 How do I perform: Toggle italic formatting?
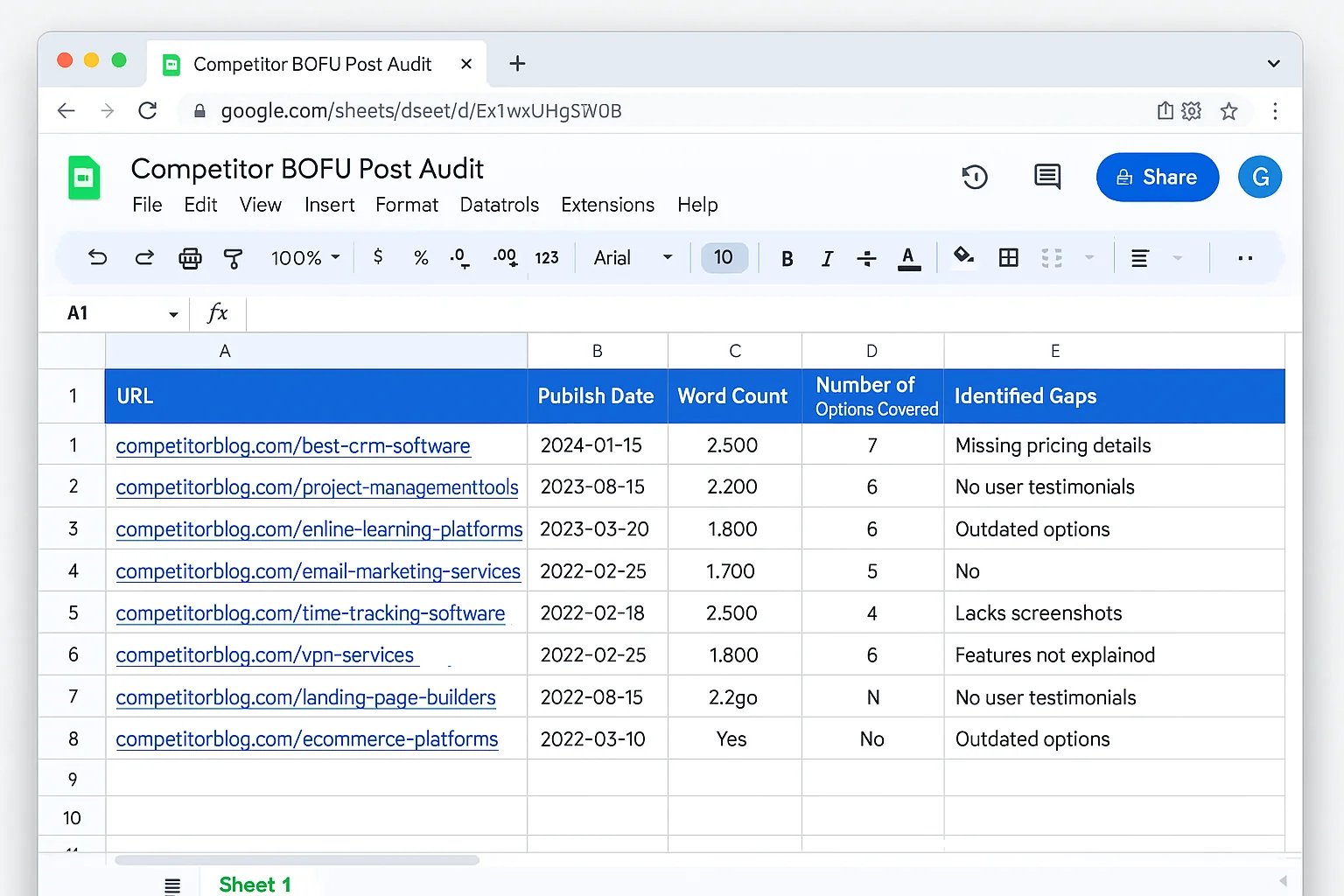(827, 257)
